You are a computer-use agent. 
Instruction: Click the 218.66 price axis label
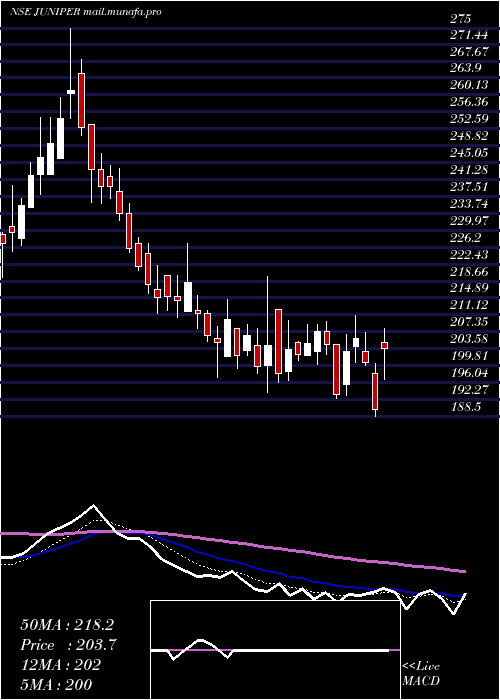[x=468, y=272]
